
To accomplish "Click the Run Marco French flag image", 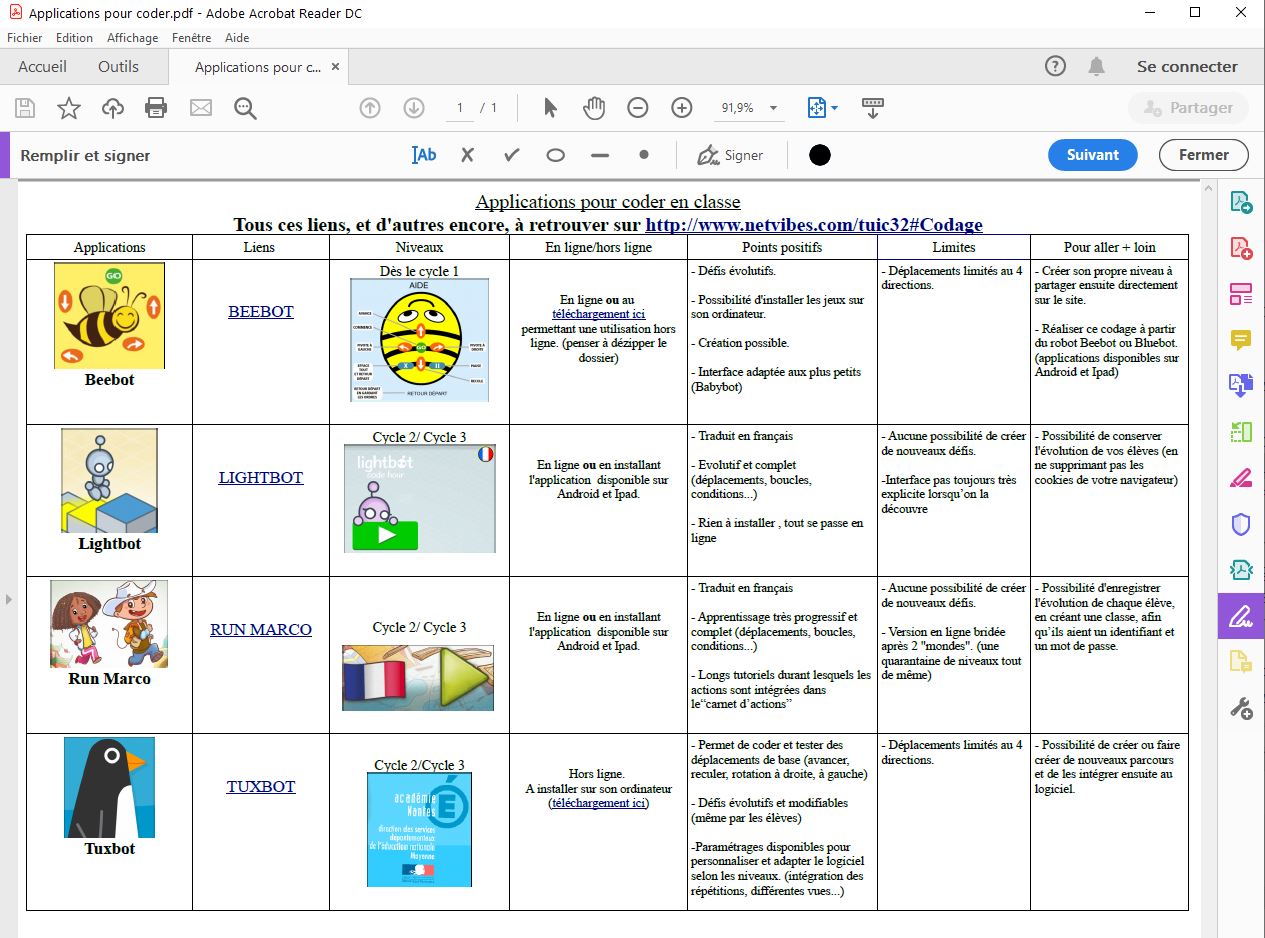I will click(x=418, y=678).
